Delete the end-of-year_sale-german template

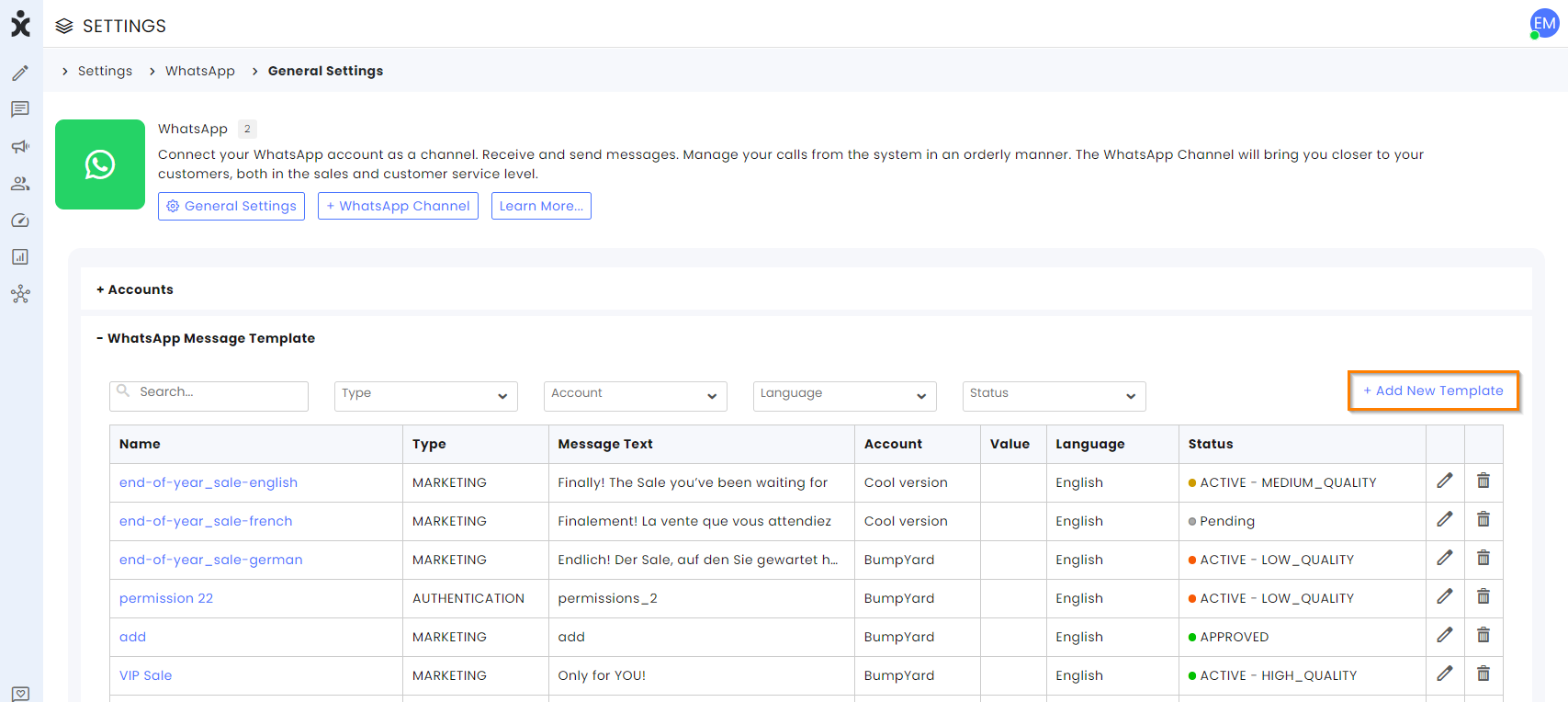point(1483,558)
